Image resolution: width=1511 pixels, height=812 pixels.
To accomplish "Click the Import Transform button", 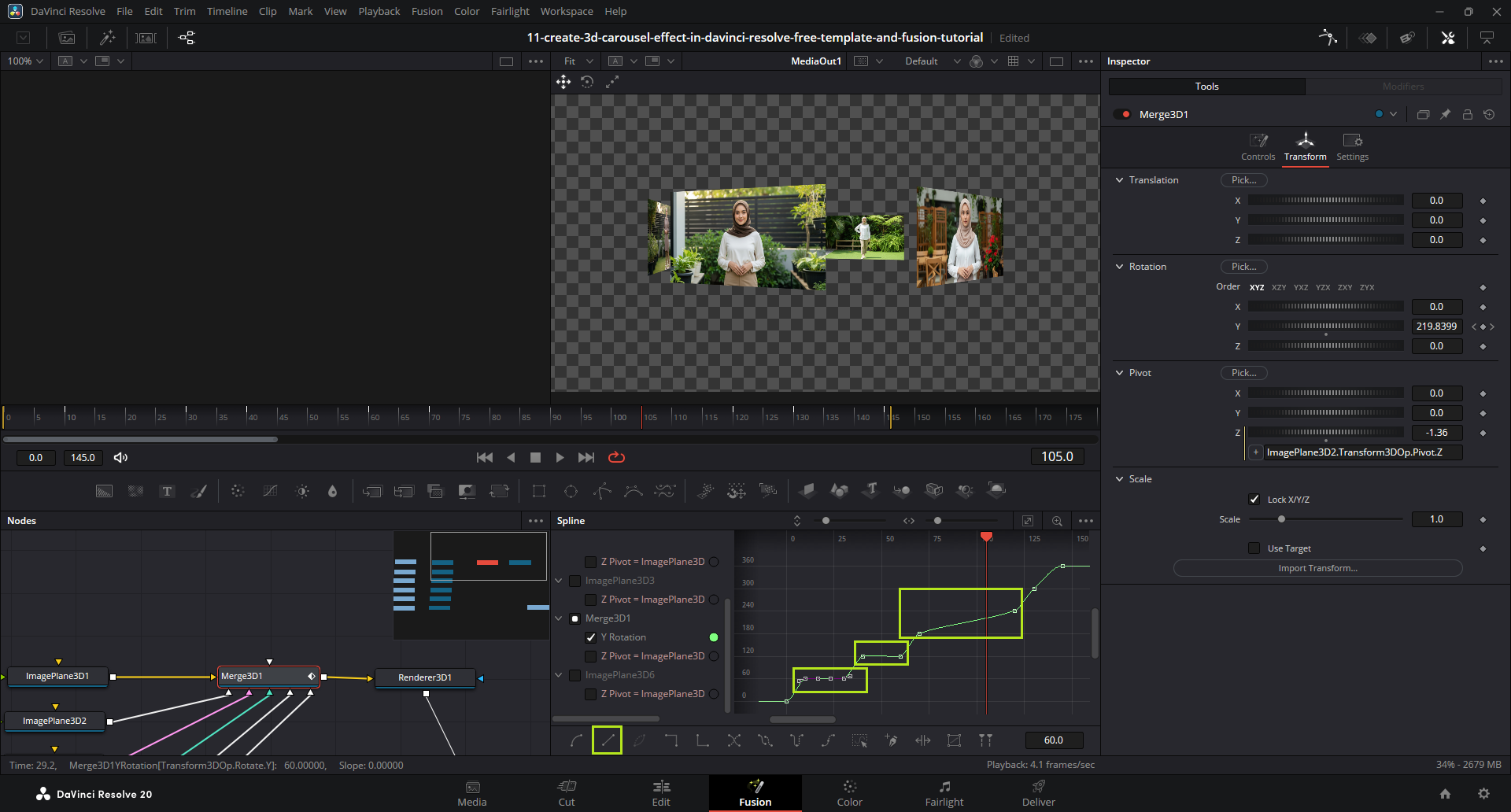I will pyautogui.click(x=1317, y=568).
